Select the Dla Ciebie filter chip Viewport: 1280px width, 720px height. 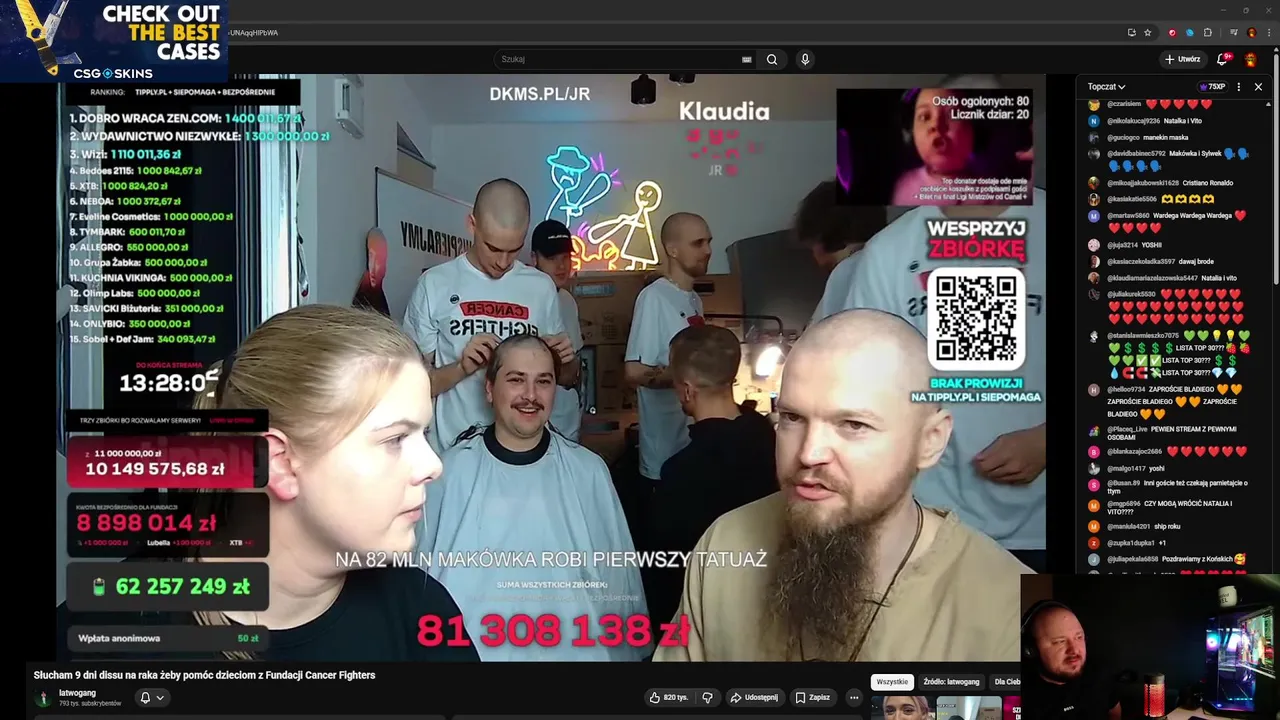[1005, 682]
